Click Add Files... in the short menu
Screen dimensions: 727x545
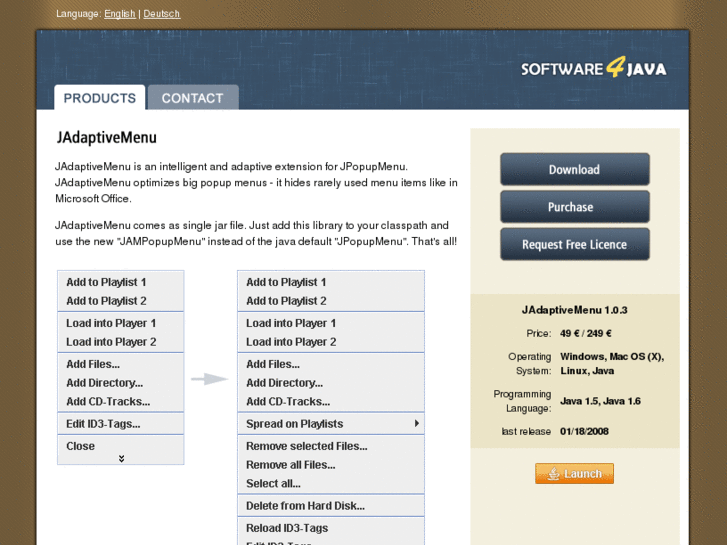tap(121, 364)
